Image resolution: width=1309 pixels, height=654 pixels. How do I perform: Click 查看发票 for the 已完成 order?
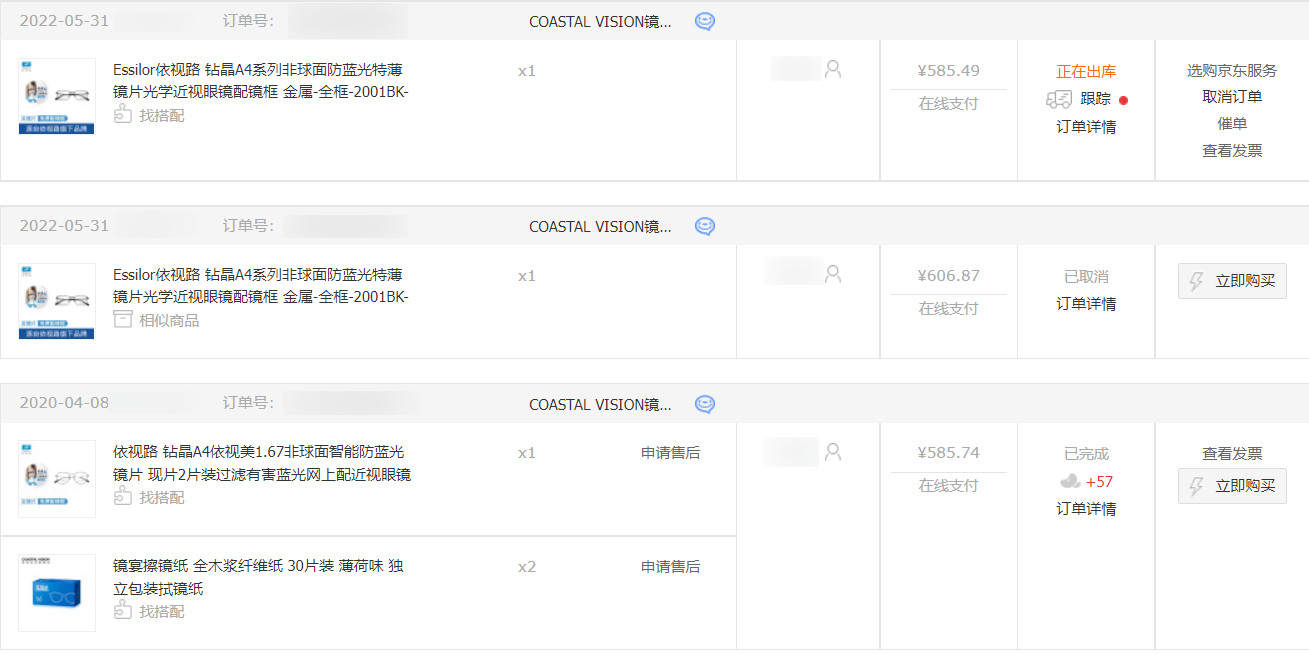click(x=1232, y=453)
